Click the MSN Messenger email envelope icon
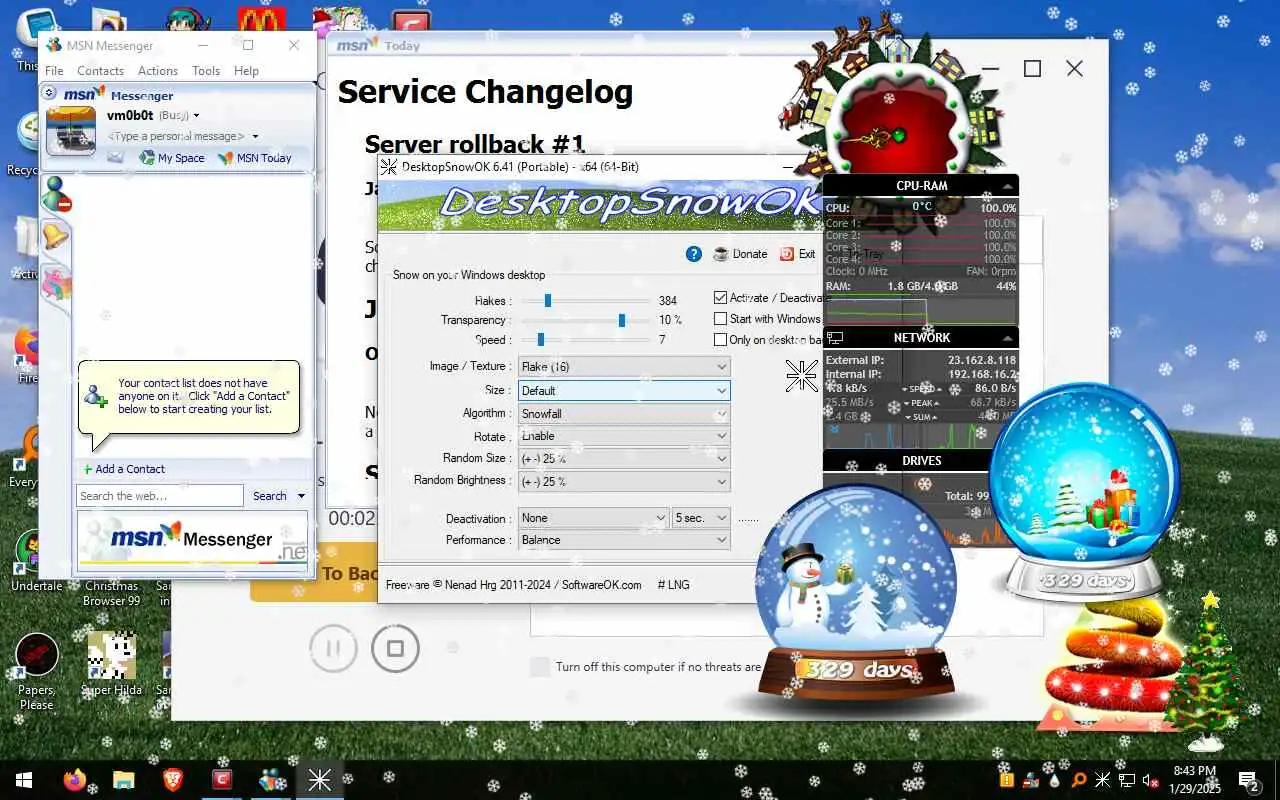1280x800 pixels. 116,157
